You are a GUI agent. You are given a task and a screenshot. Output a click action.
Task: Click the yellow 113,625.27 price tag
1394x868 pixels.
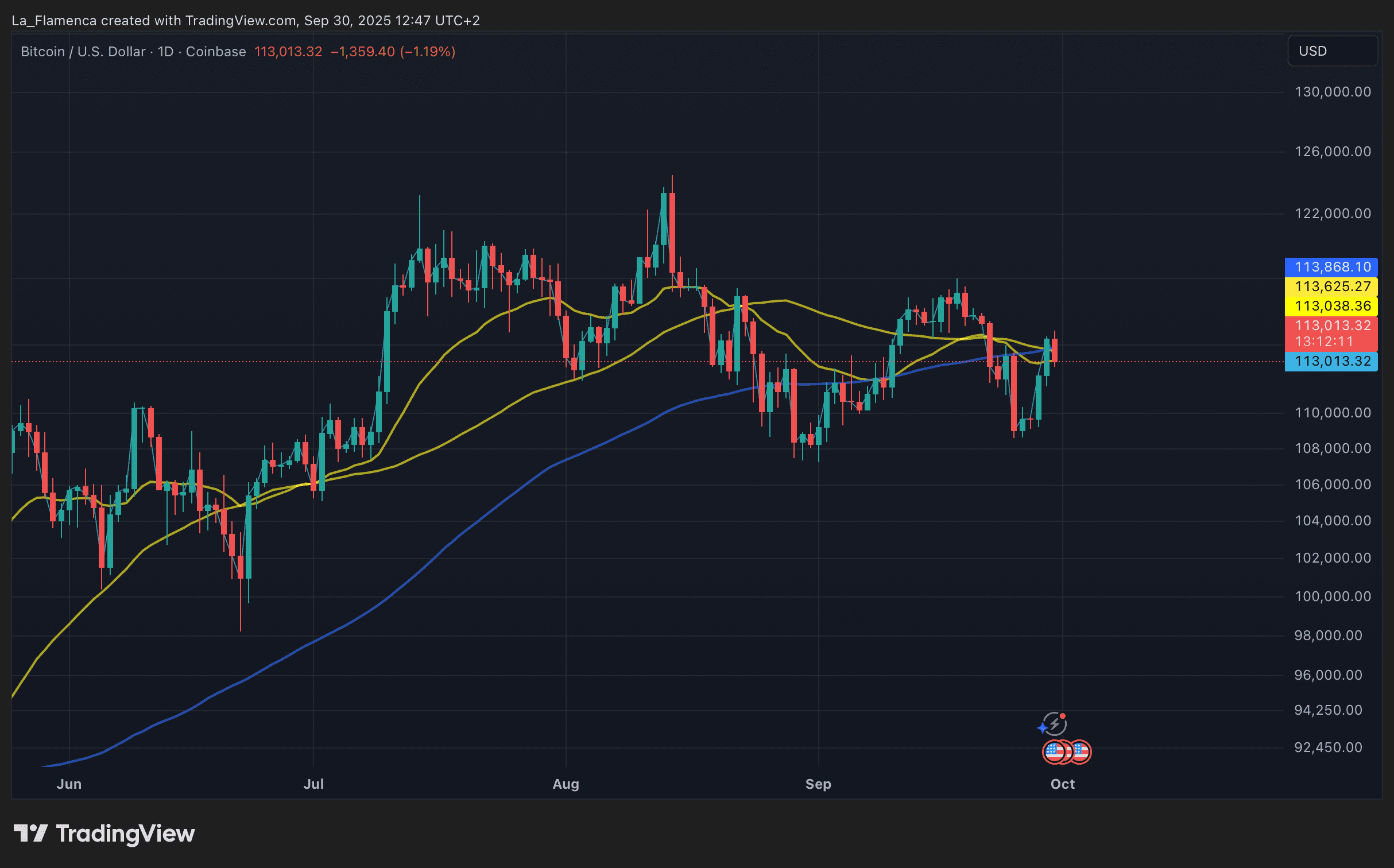click(x=1331, y=286)
